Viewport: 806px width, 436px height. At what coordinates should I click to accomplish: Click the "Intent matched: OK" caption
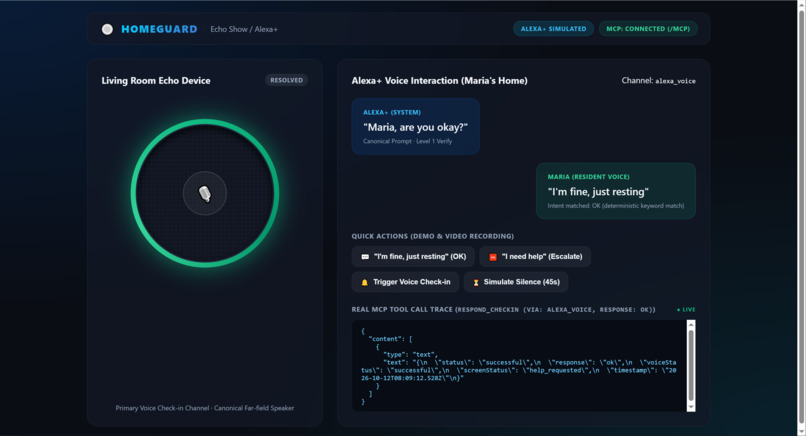coord(616,206)
